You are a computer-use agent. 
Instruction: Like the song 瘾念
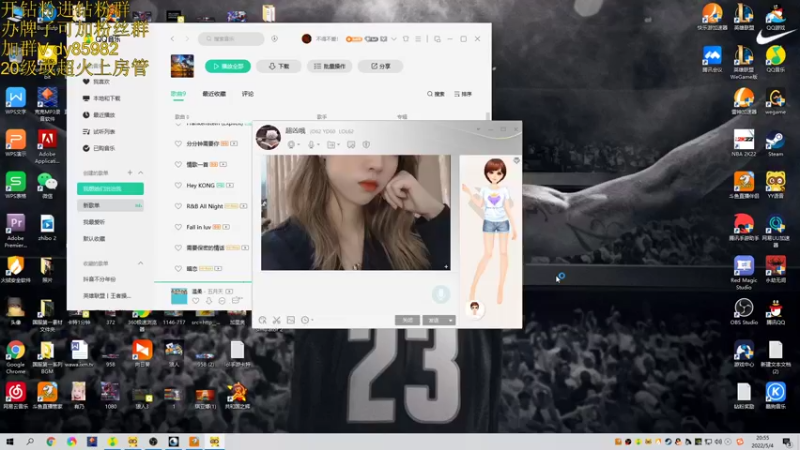[178, 268]
